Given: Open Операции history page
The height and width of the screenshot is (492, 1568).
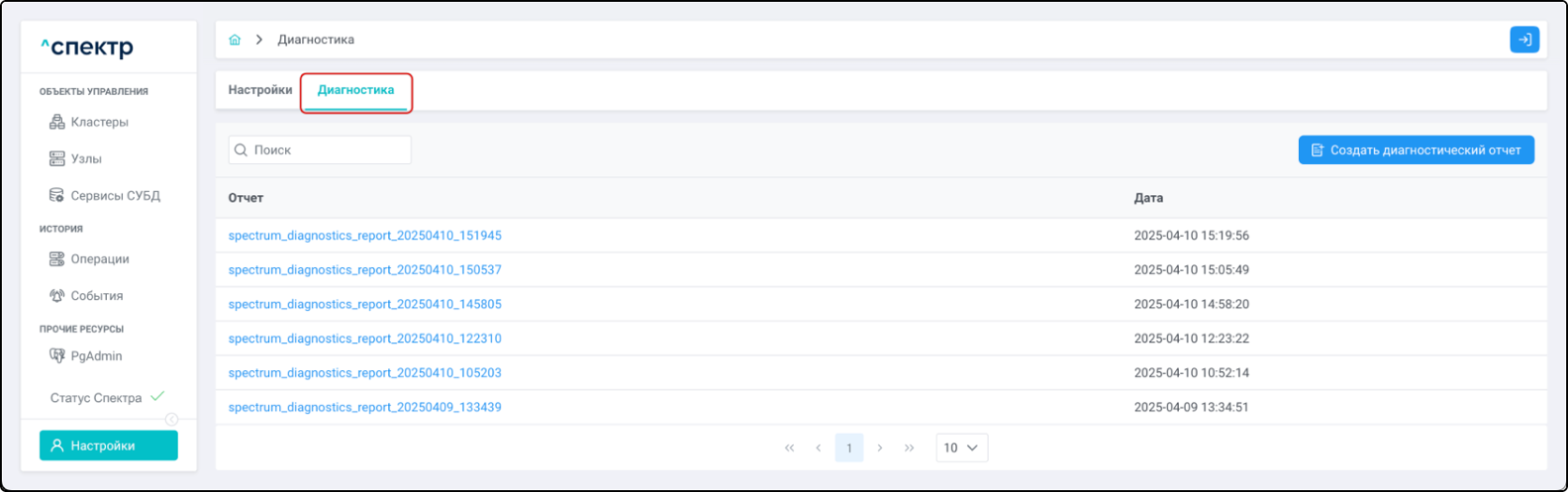Looking at the screenshot, I should click(x=99, y=258).
